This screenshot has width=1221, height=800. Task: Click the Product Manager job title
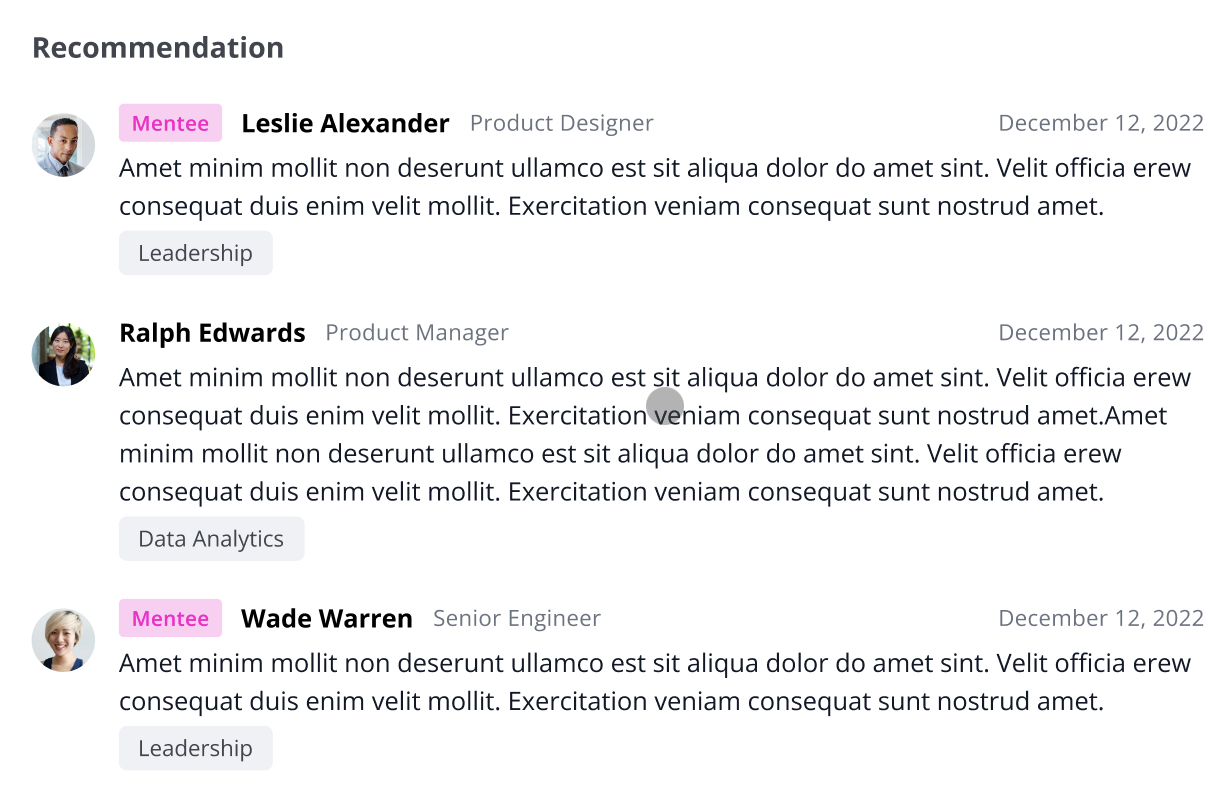[417, 333]
